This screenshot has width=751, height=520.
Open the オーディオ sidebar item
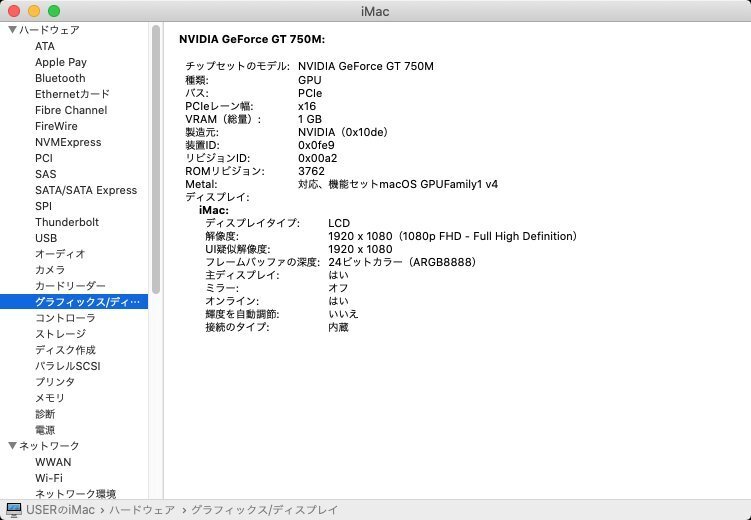60,254
